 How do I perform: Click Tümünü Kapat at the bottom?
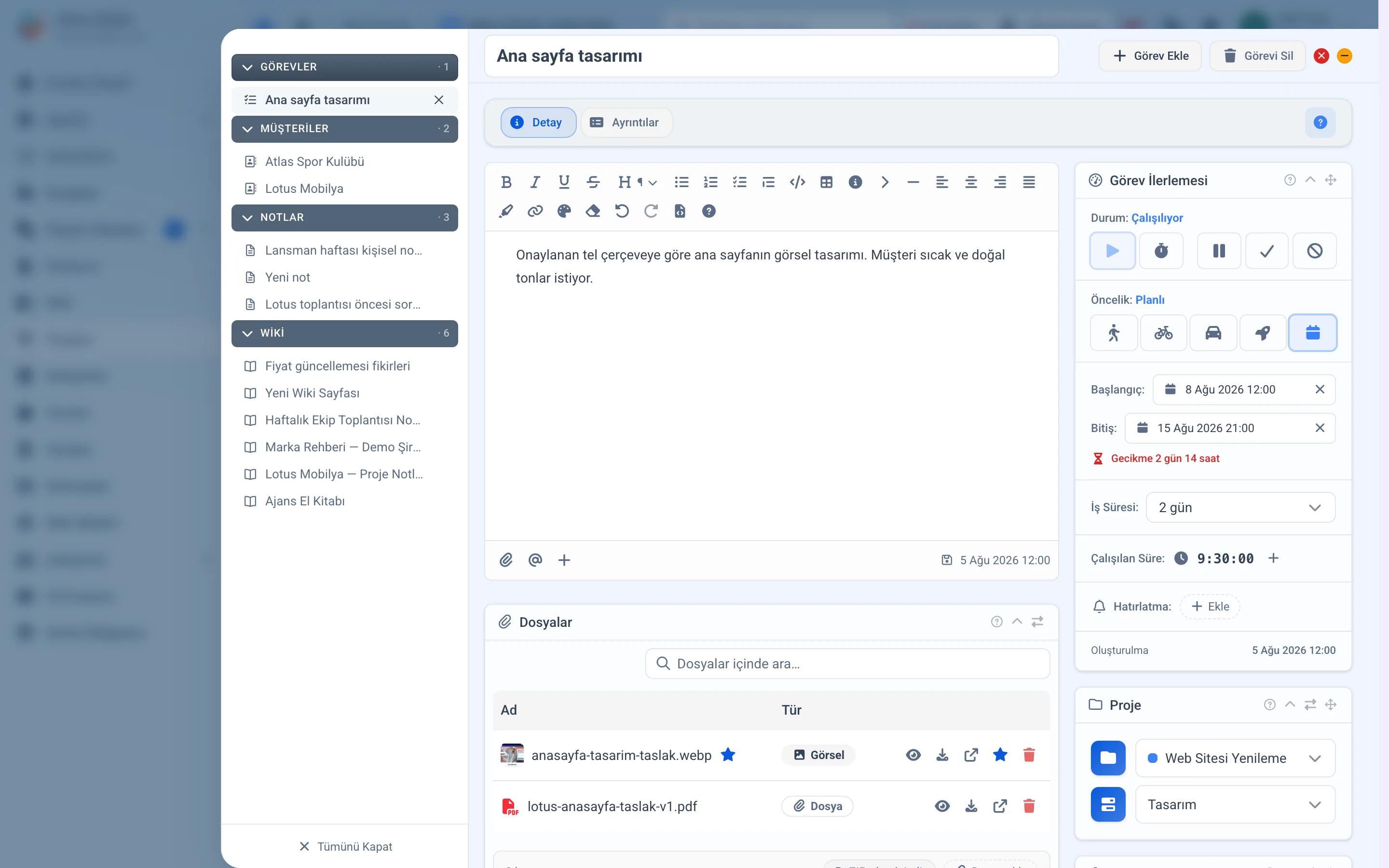tap(345, 847)
